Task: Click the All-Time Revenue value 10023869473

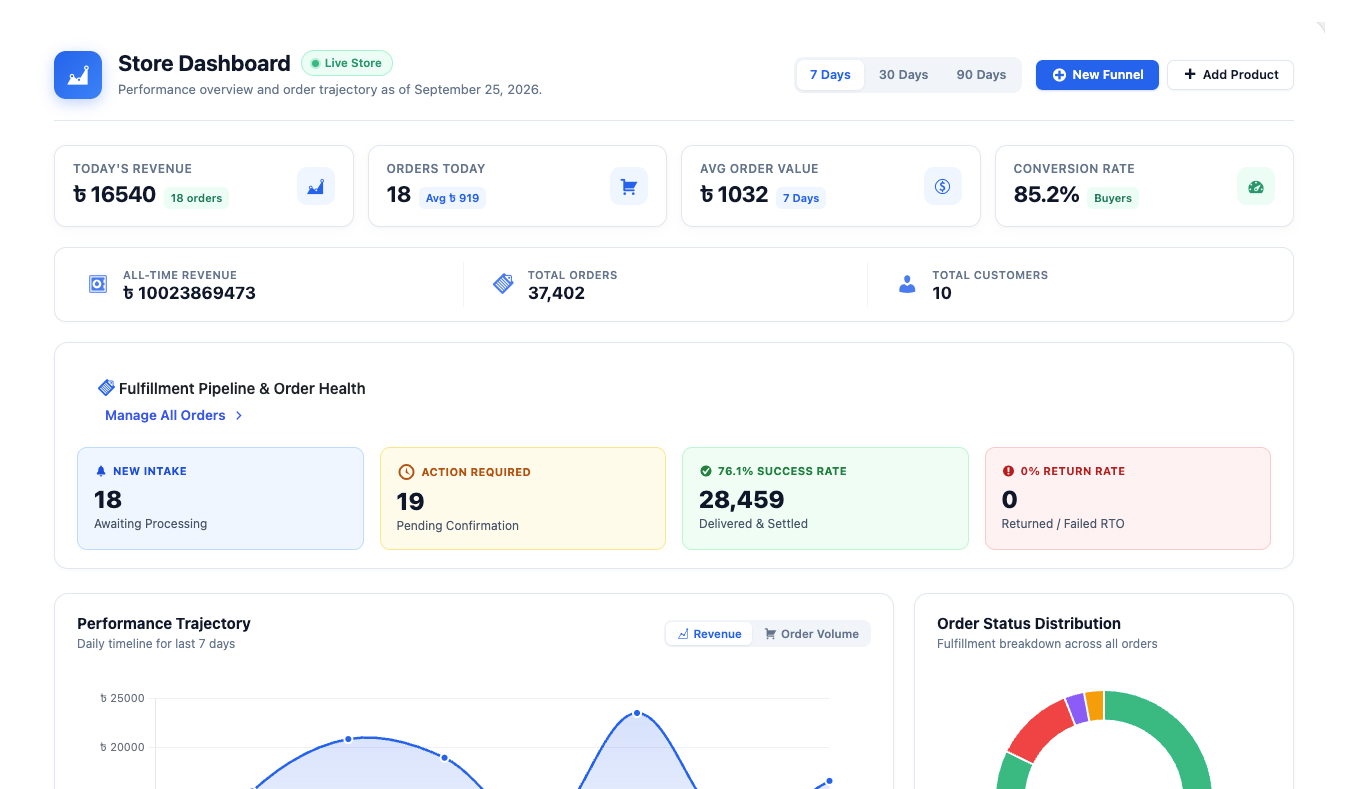Action: [189, 293]
